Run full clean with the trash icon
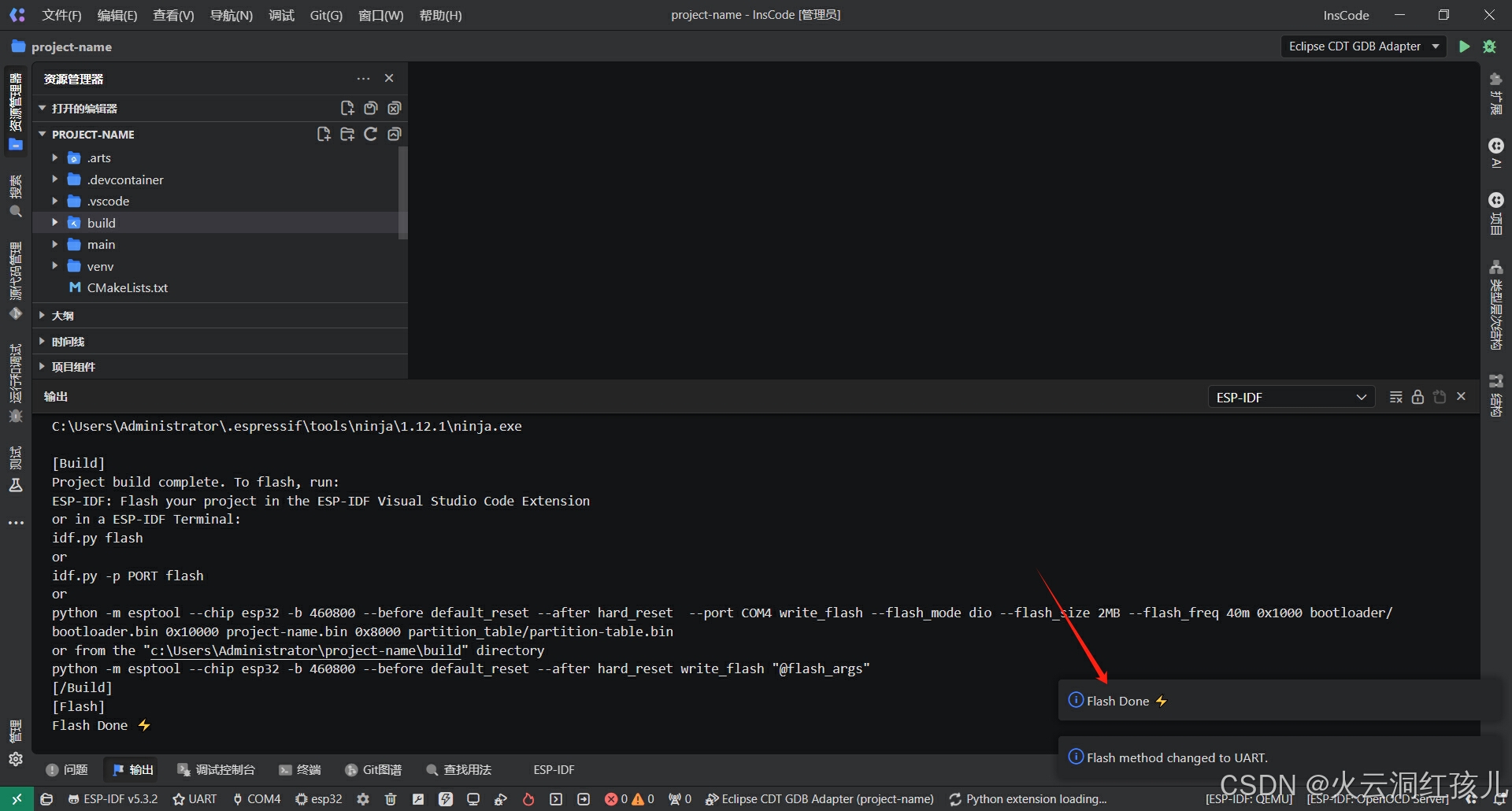Screen dimensions: 1512x811 point(391,798)
